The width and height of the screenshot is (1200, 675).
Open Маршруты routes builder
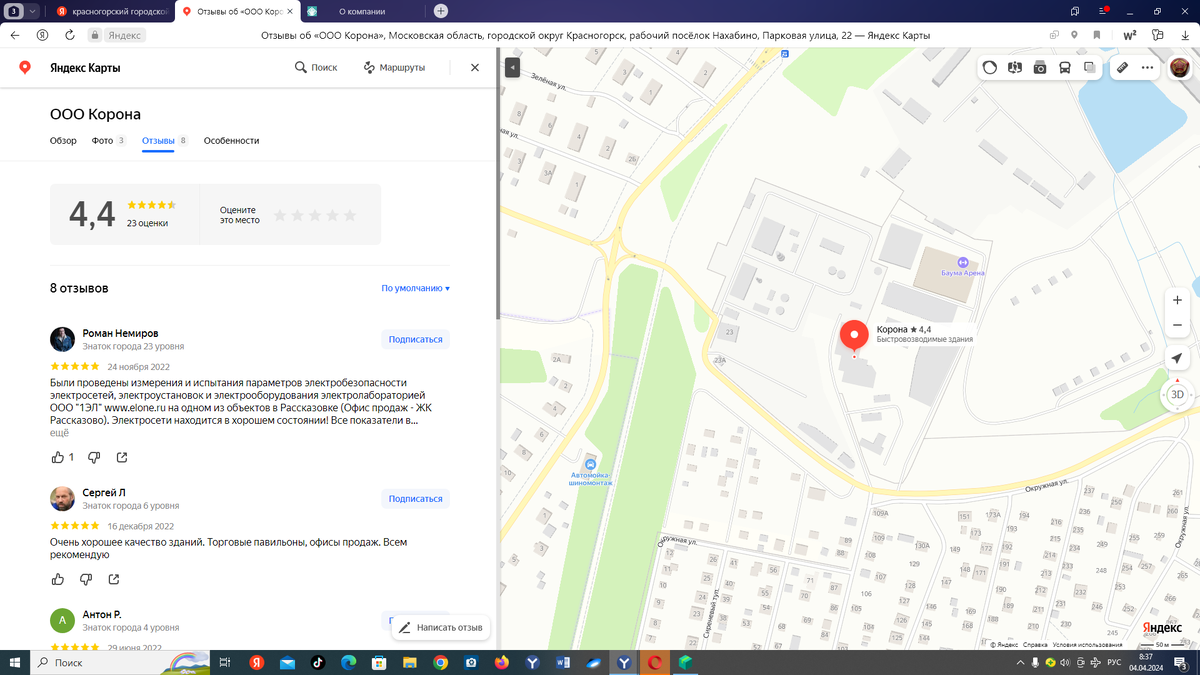[394, 67]
